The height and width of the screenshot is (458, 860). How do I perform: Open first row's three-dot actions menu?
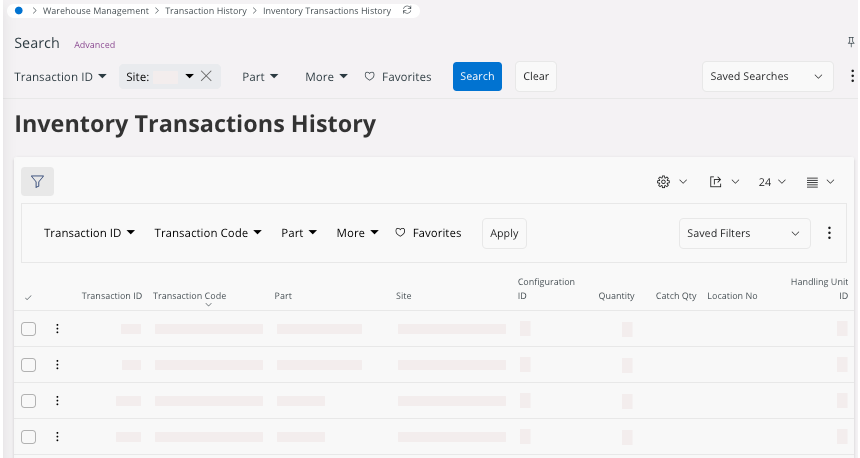click(57, 329)
